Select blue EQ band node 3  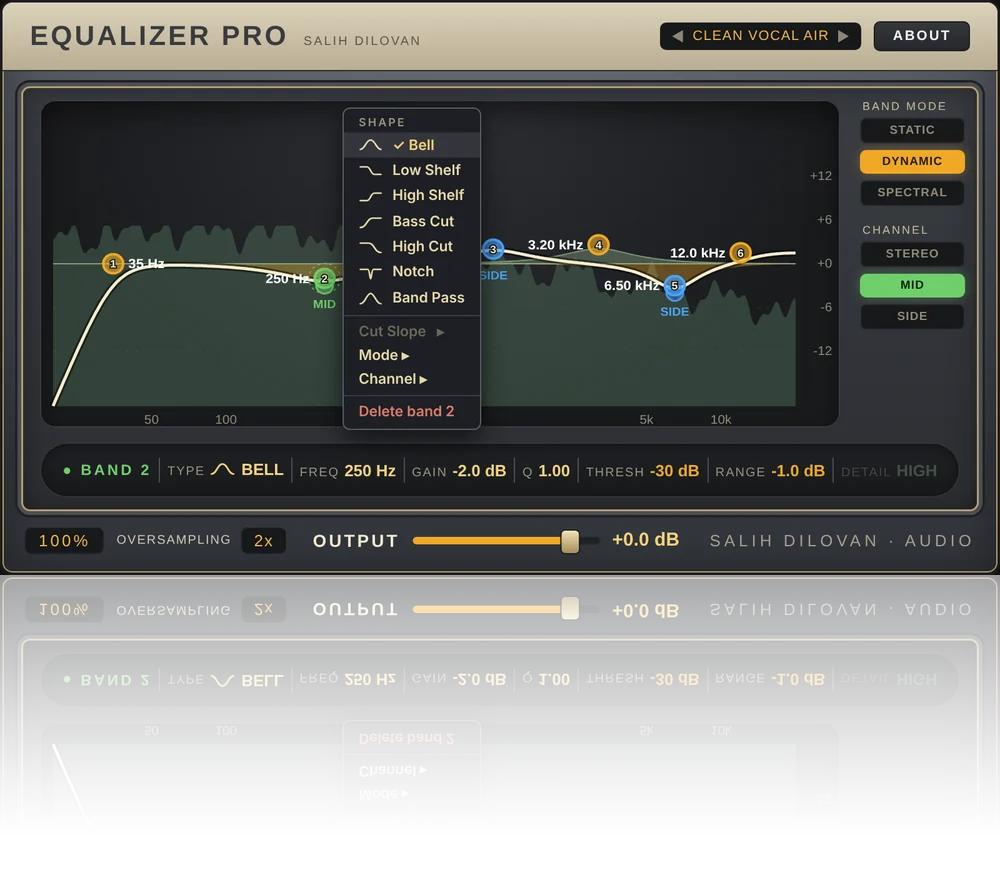492,249
